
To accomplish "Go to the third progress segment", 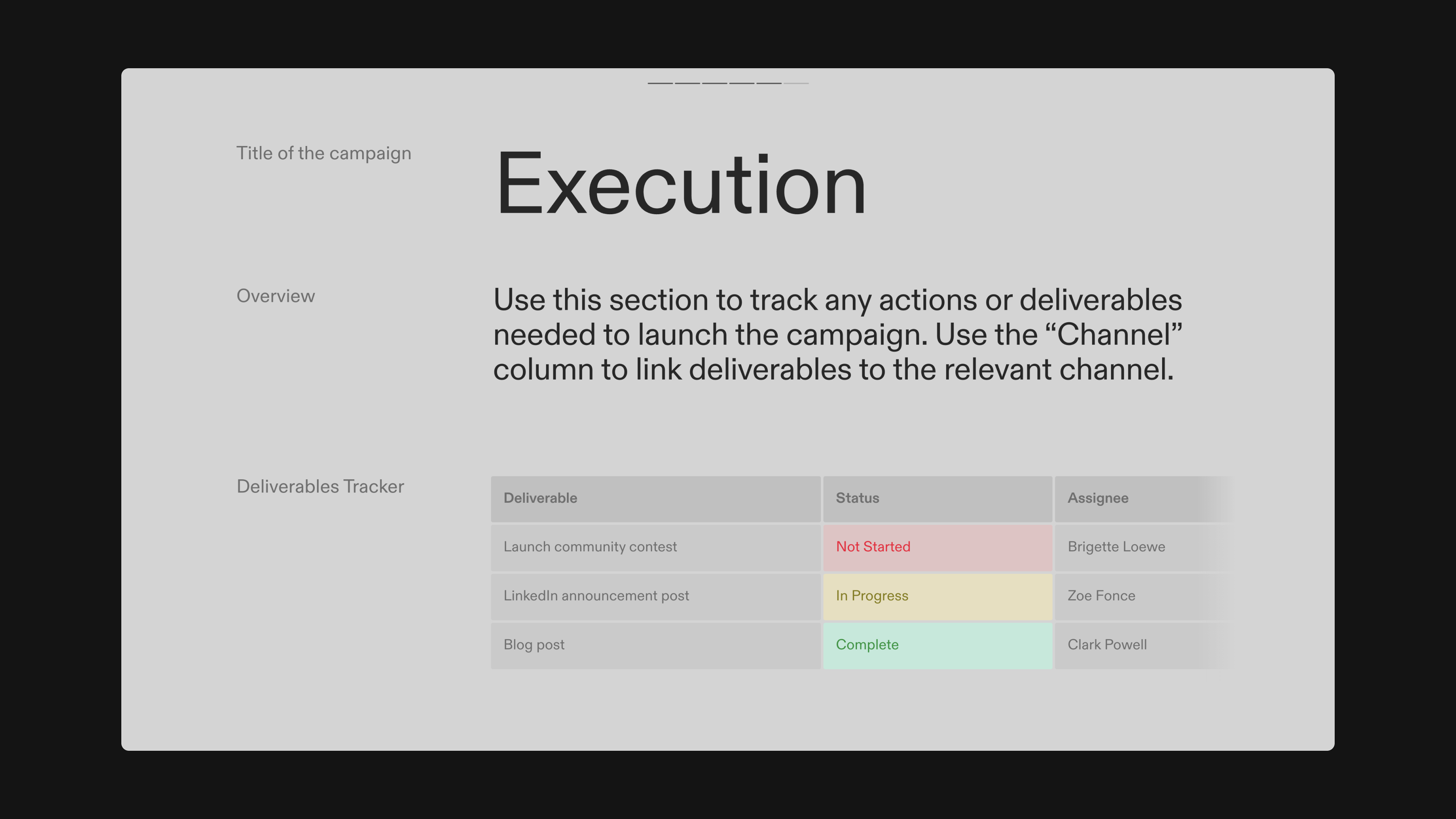I will click(714, 83).
